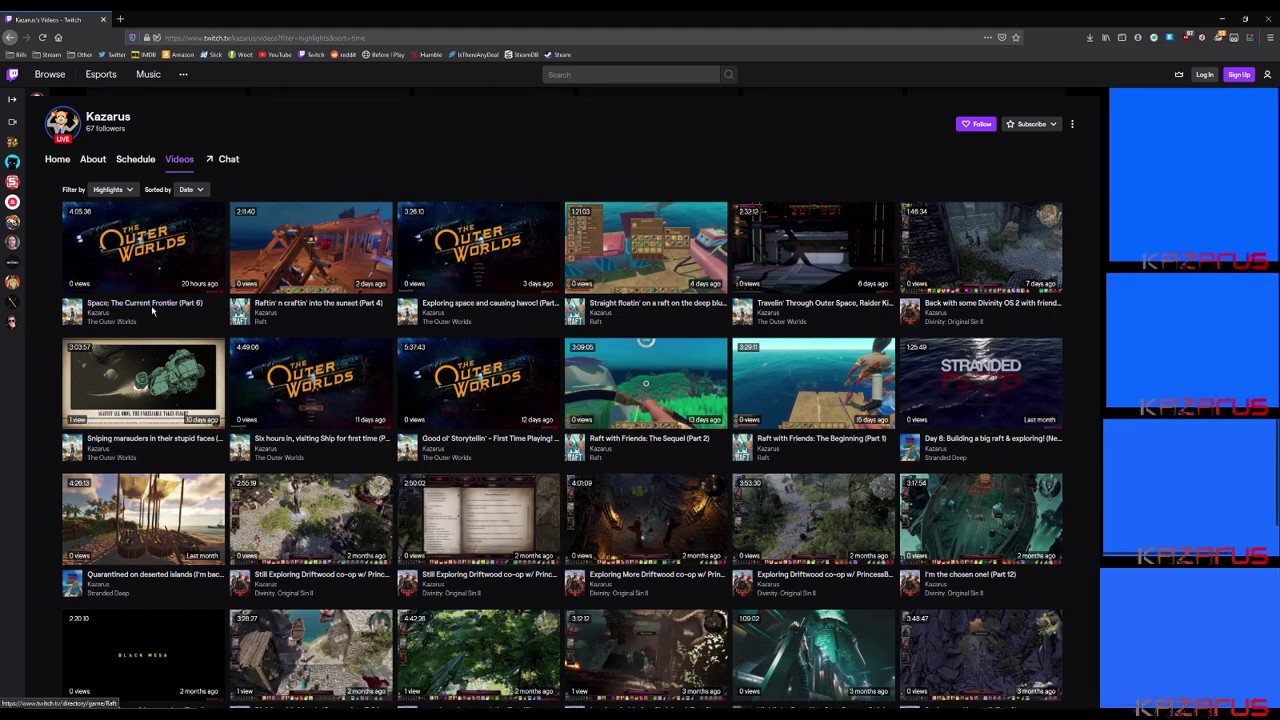Click the purple Sign Up button

pyautogui.click(x=1239, y=75)
